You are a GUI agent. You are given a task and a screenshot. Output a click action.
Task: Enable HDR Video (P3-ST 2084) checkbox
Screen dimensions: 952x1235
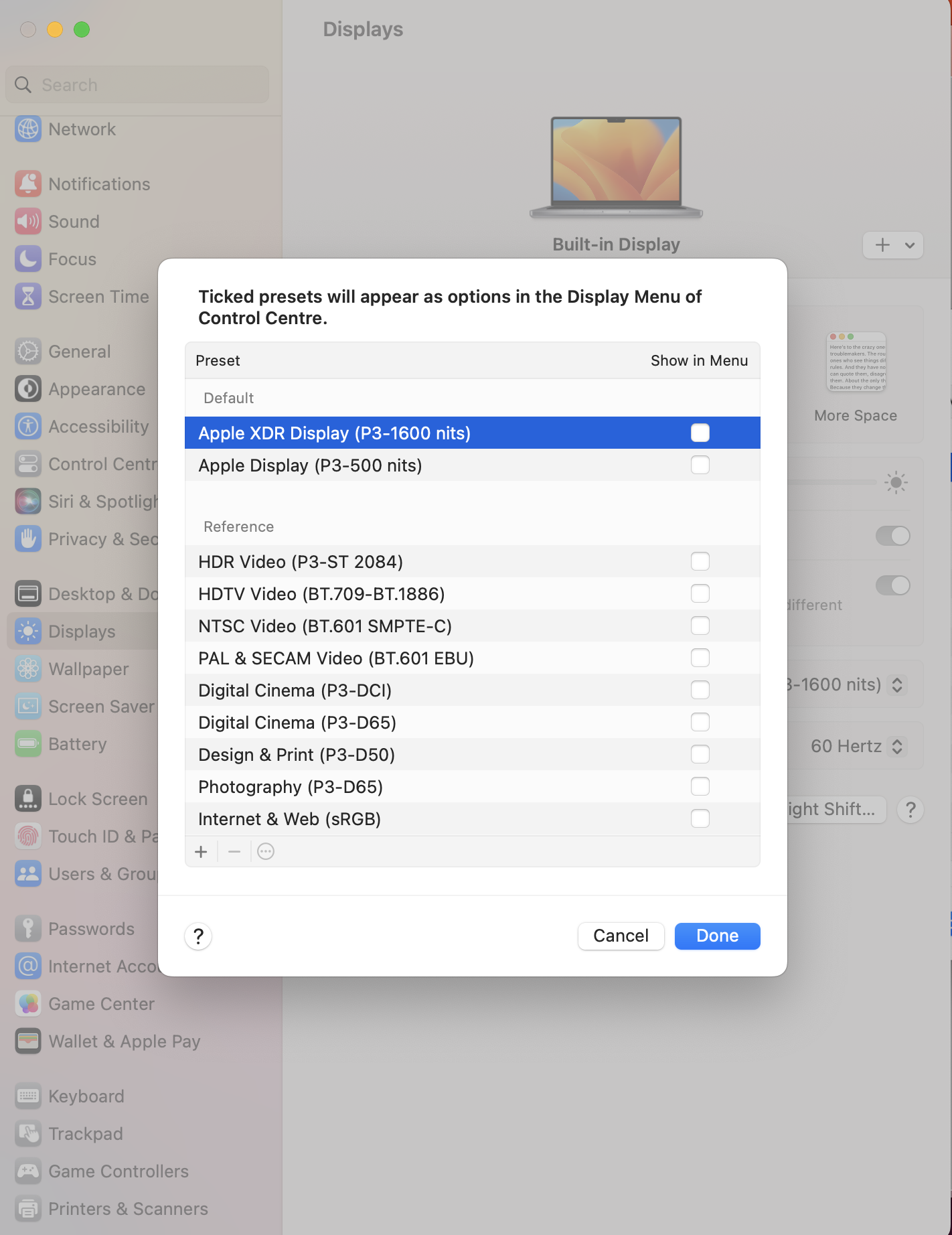[x=700, y=562]
